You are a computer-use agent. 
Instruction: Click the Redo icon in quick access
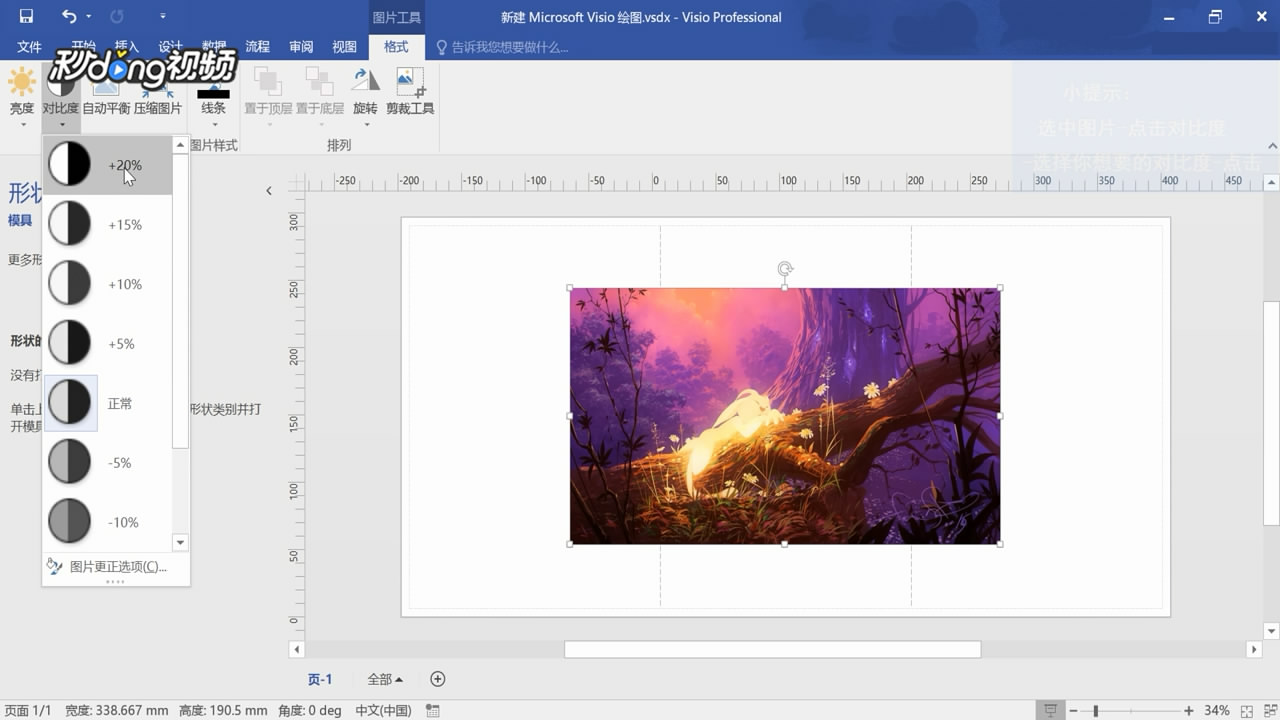[117, 16]
